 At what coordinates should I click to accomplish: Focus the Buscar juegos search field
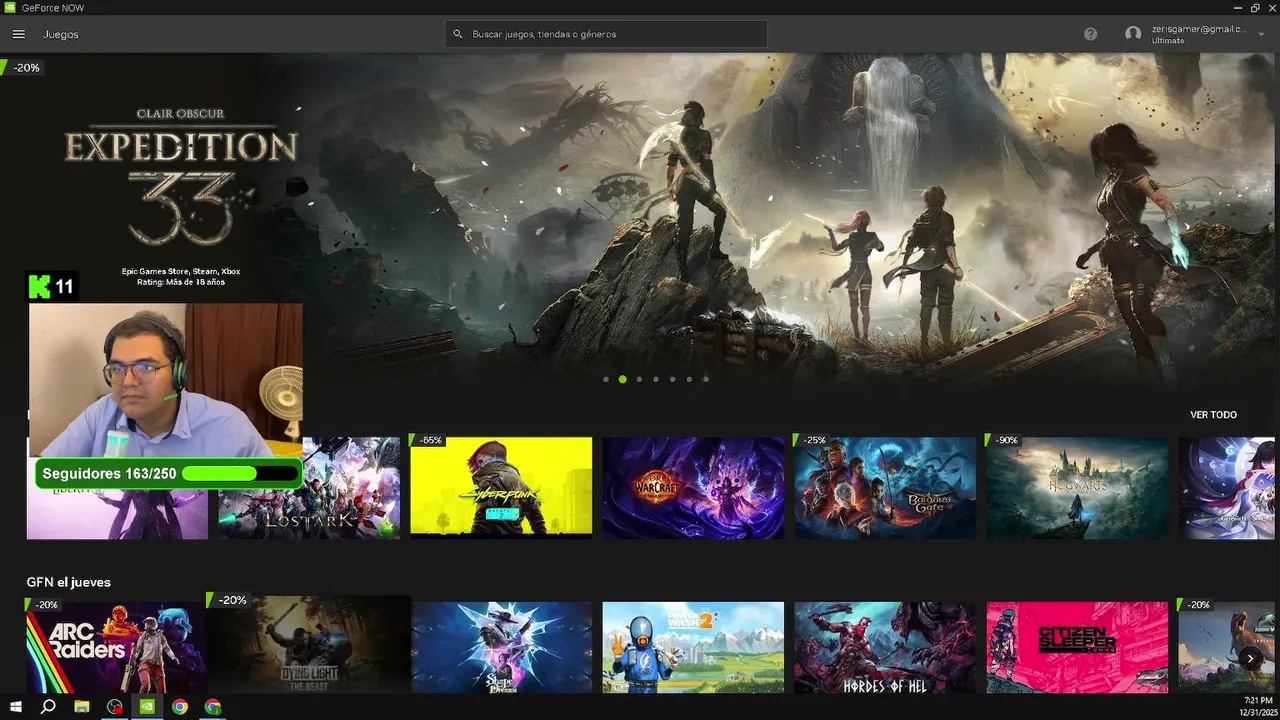click(x=606, y=34)
